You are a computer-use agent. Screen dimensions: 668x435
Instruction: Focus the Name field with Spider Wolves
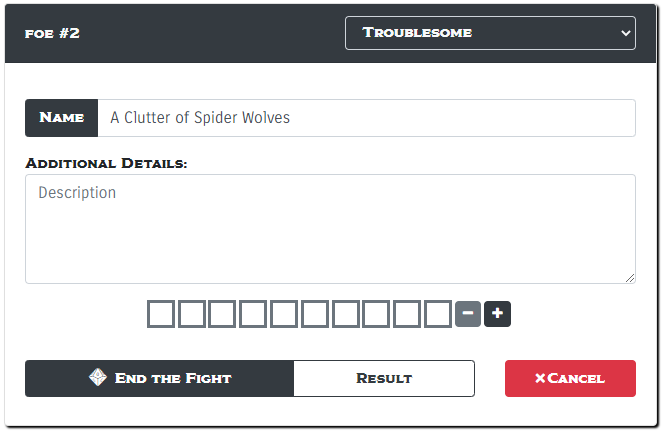point(365,118)
